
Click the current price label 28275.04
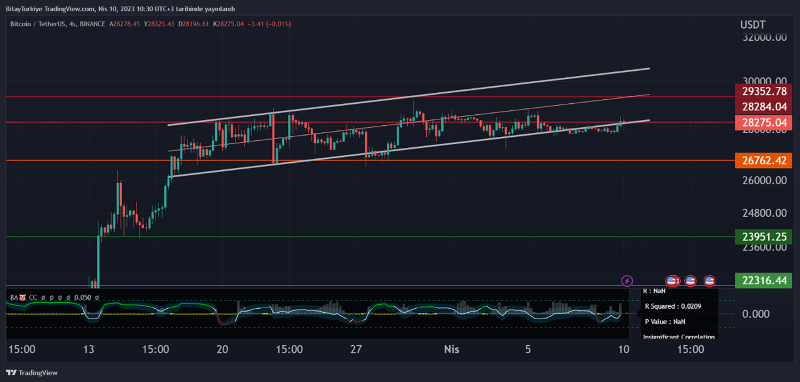coord(763,123)
